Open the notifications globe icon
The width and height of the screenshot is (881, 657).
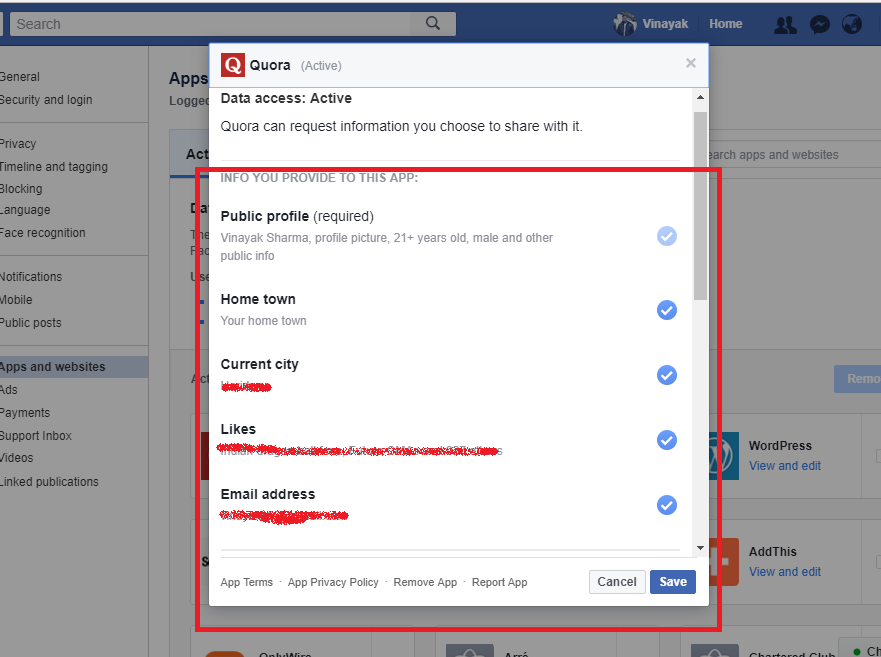[852, 24]
